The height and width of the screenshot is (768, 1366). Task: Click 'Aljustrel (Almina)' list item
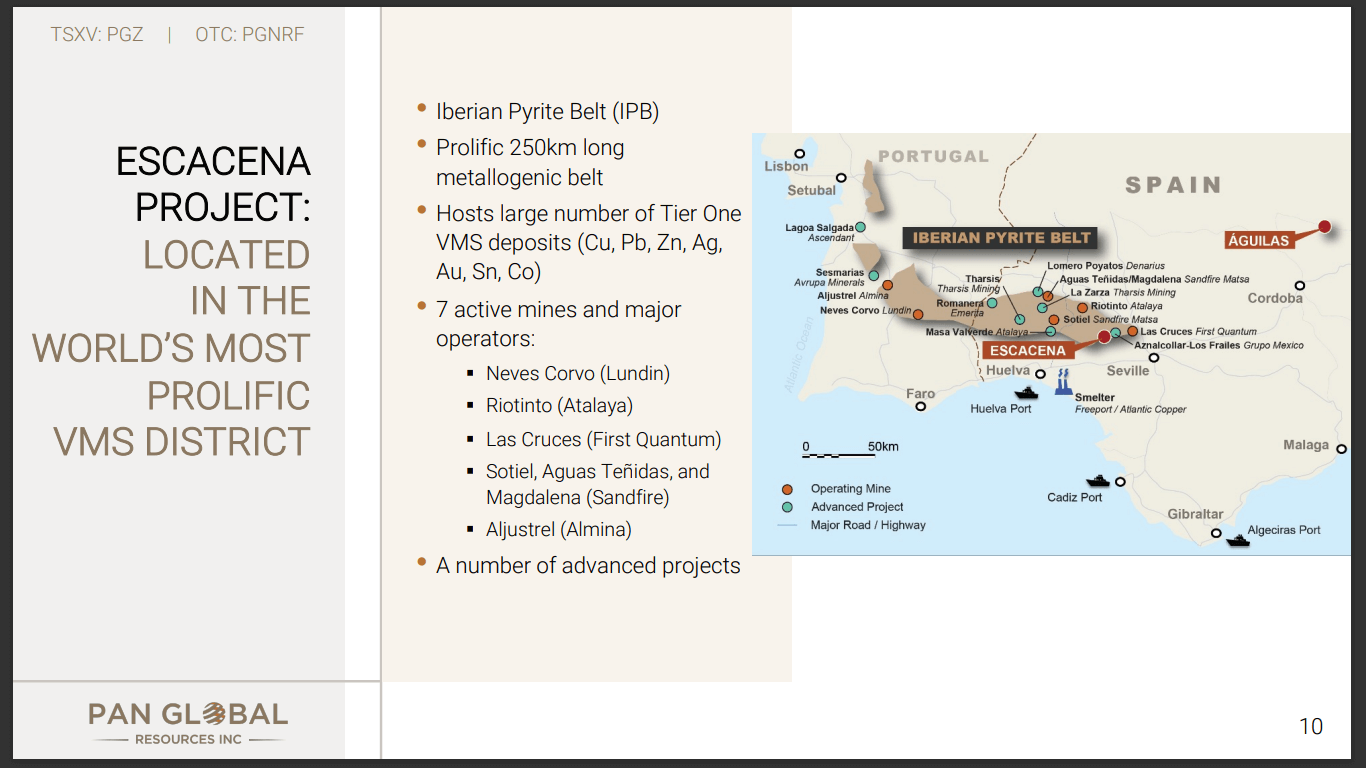coord(559,530)
